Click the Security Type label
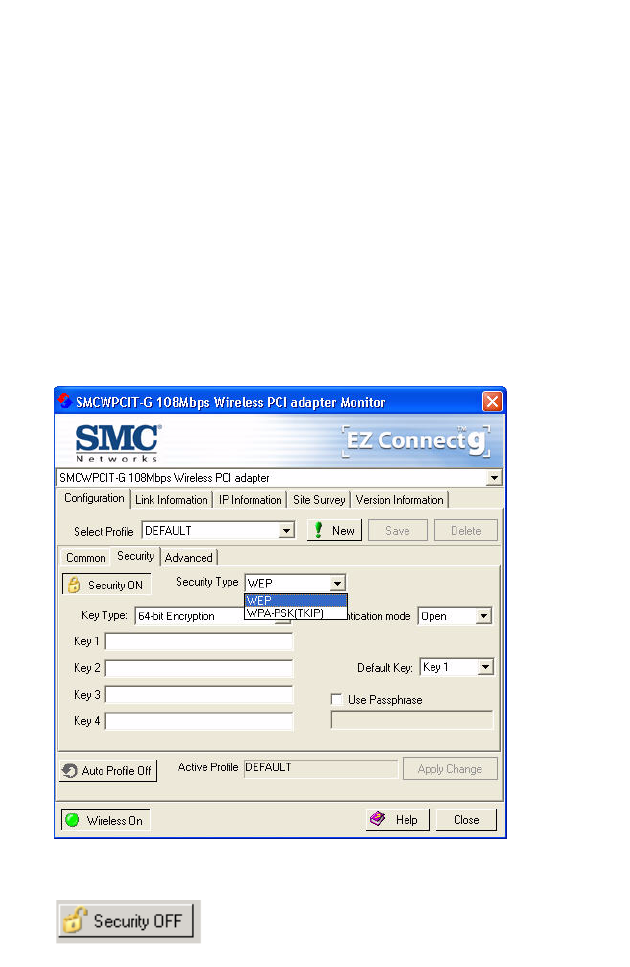 pyautogui.click(x=207, y=582)
